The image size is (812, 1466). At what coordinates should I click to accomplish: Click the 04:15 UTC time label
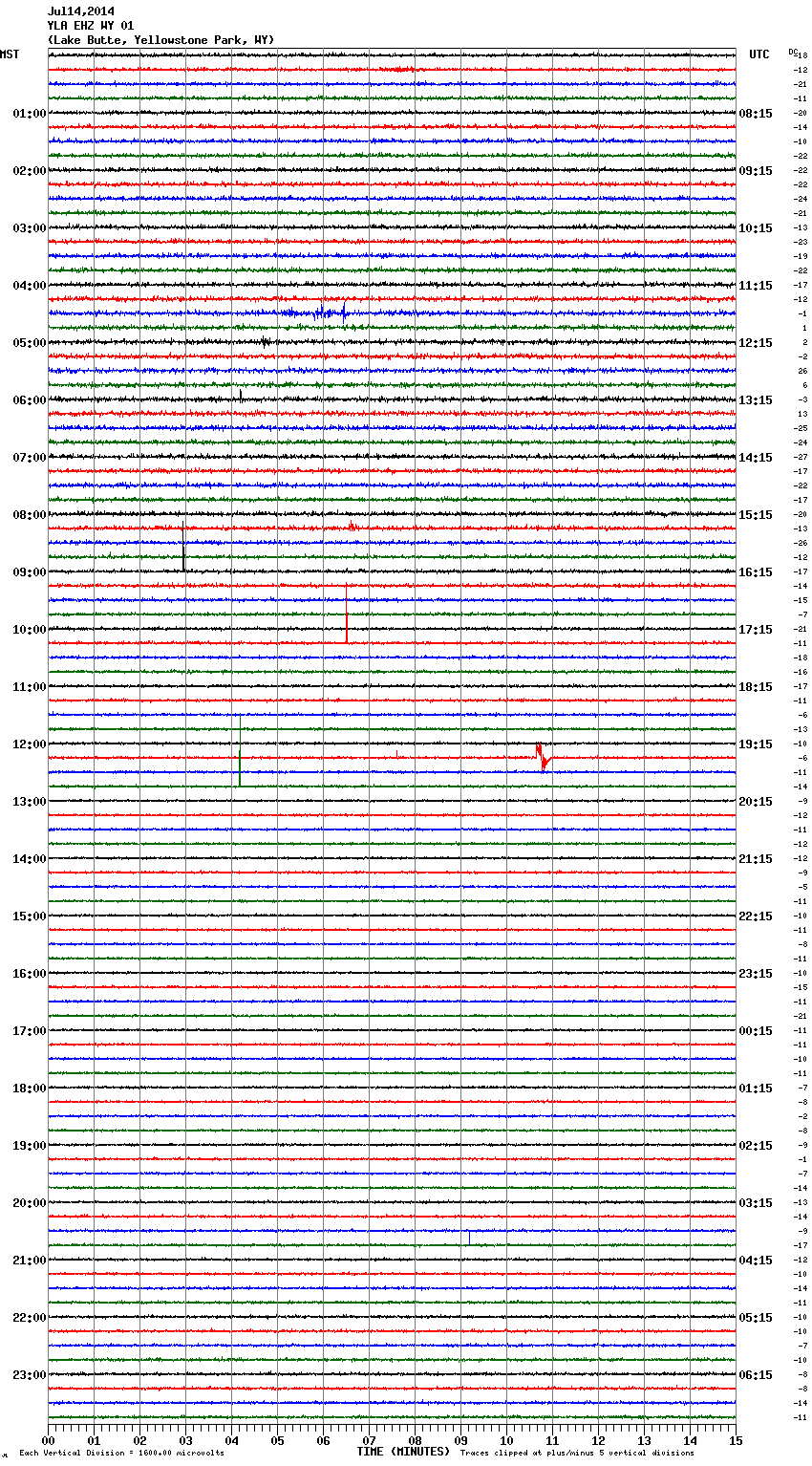pos(756,1261)
